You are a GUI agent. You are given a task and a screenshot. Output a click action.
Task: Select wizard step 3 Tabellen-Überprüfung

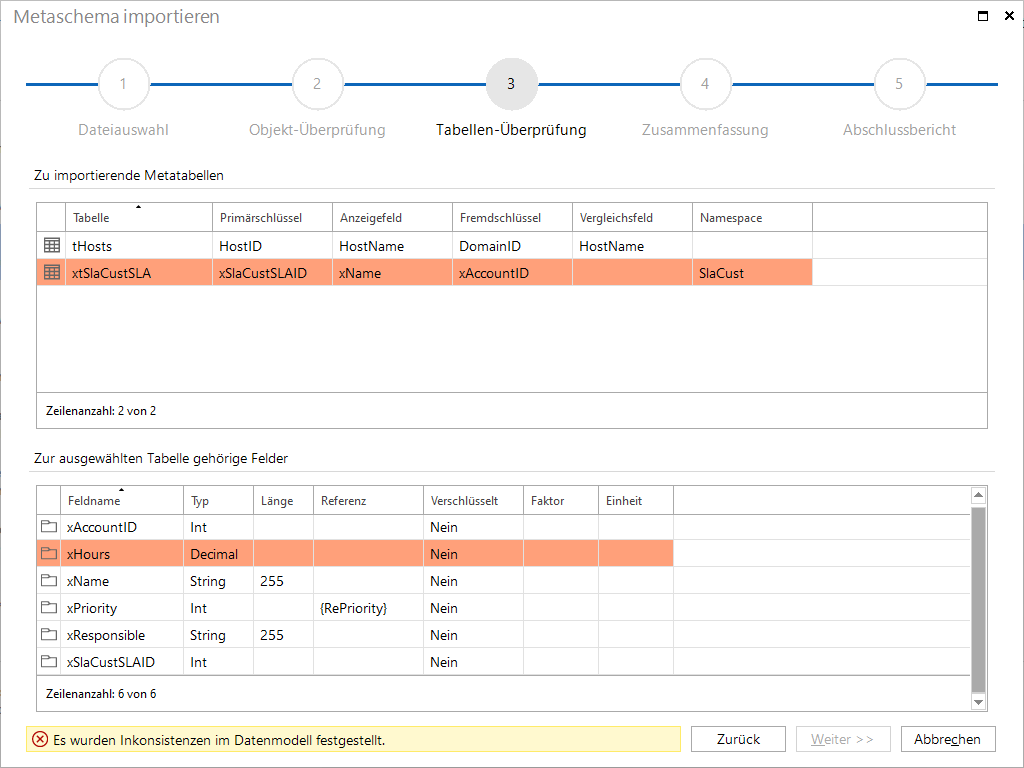[511, 84]
